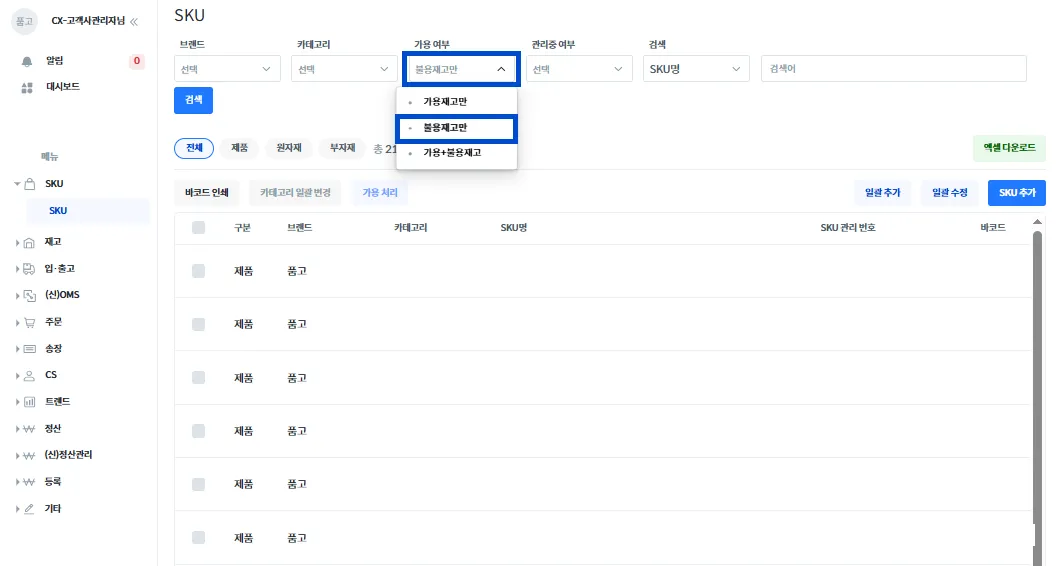The image size is (1059, 566).
Task: Open the 브랜드 dropdown
Action: pyautogui.click(x=227, y=69)
